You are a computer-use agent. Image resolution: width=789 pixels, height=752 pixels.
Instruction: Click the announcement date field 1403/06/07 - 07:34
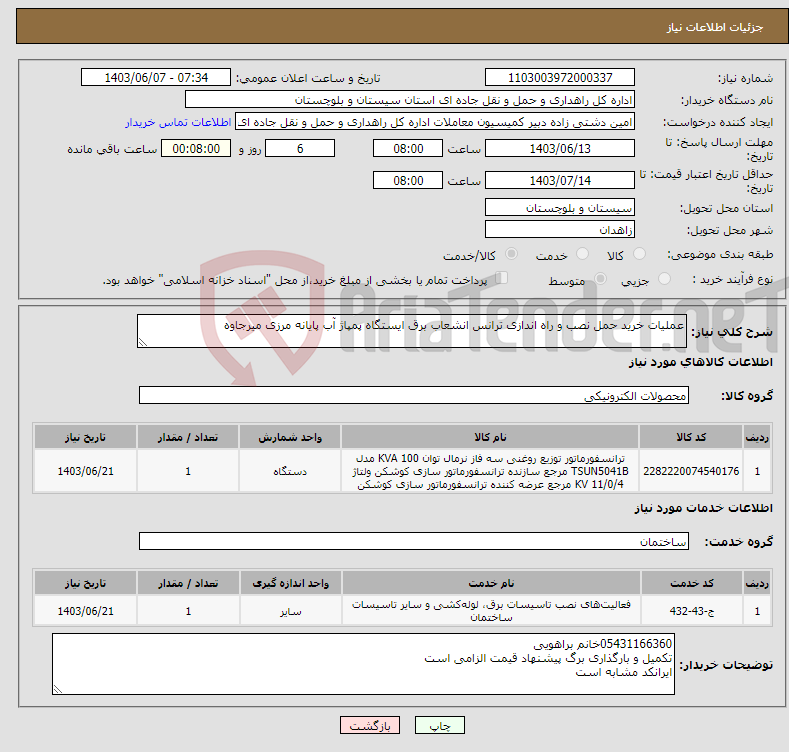[x=155, y=78]
